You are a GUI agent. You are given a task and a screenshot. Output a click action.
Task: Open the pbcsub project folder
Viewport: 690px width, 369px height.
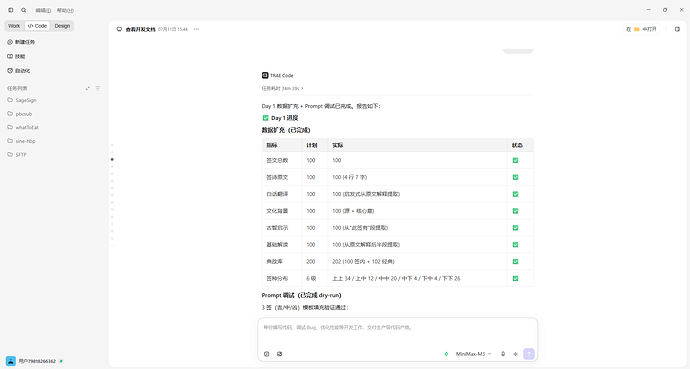pos(20,114)
